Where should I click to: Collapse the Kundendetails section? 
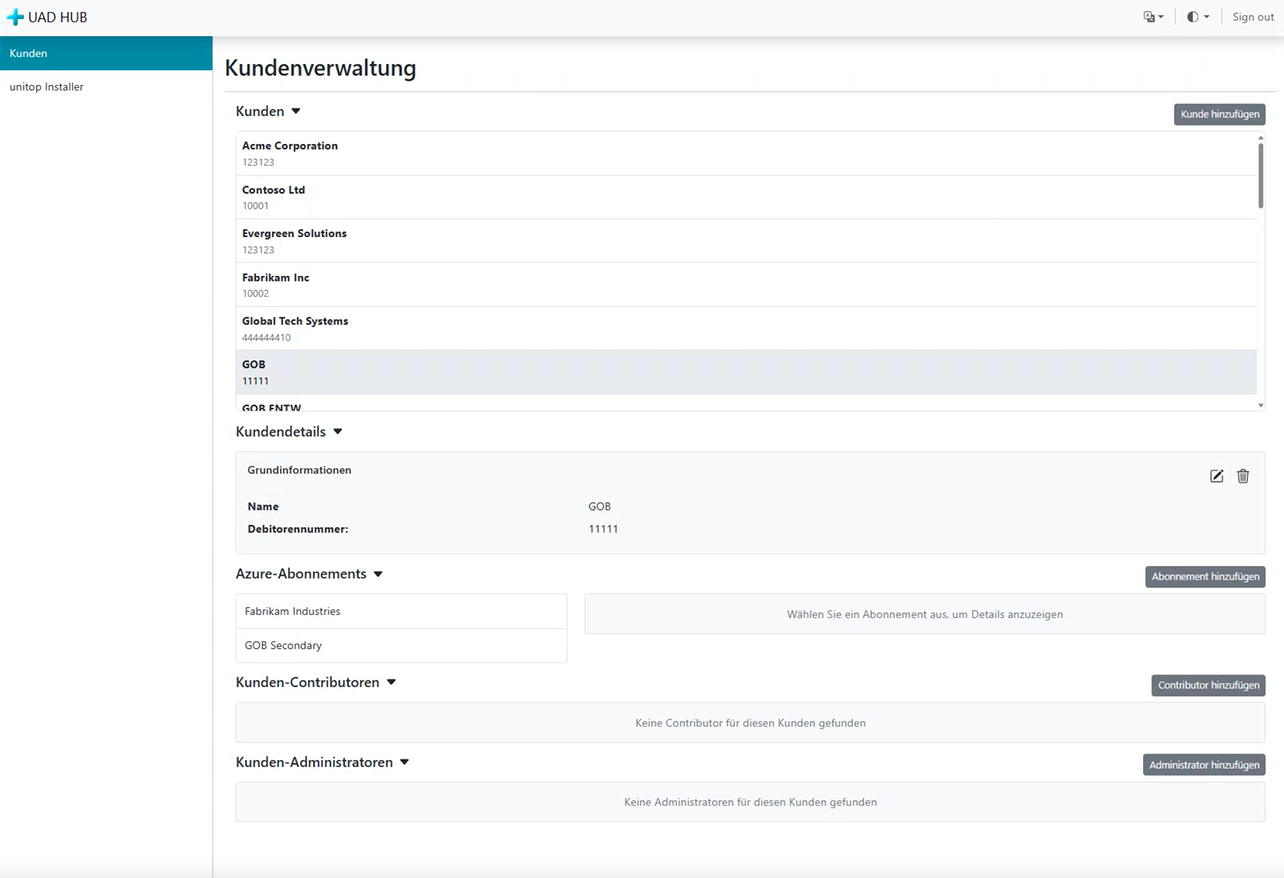[x=337, y=432]
